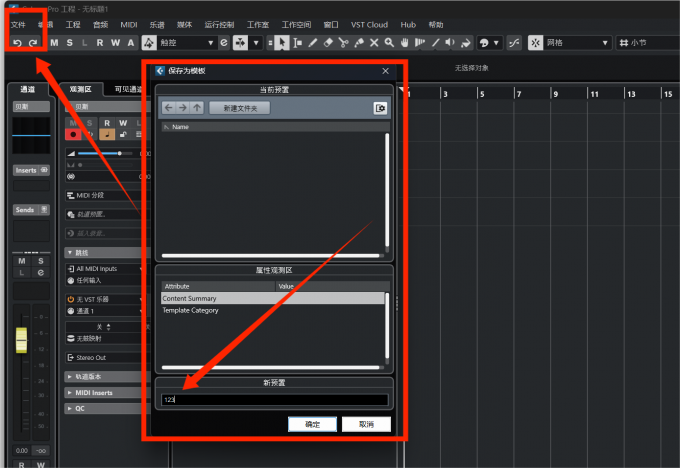
Task: Open the VST Cloud menu
Action: coord(369,25)
